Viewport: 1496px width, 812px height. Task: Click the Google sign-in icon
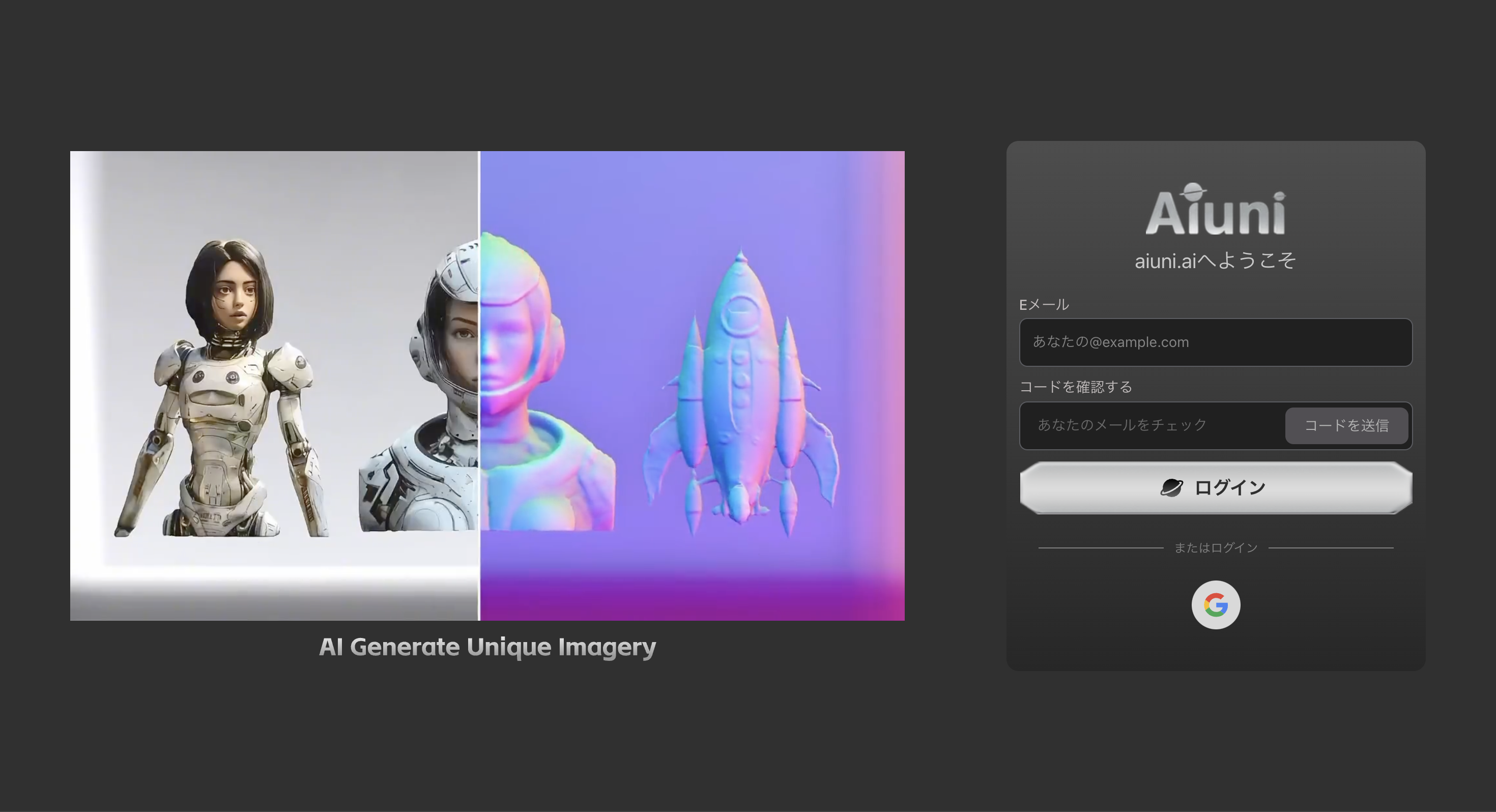coord(1216,604)
